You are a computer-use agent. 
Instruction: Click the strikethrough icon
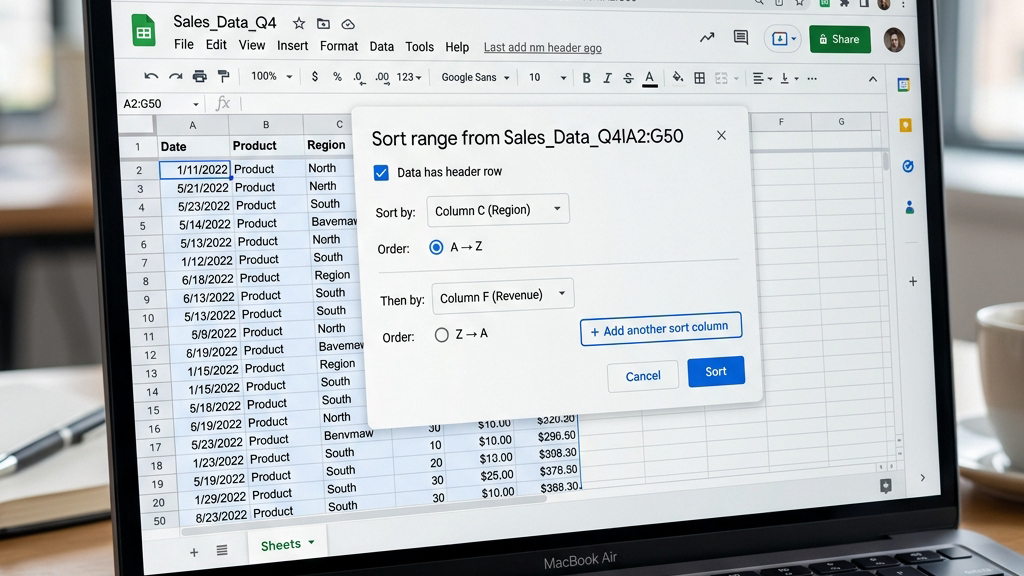coord(628,78)
